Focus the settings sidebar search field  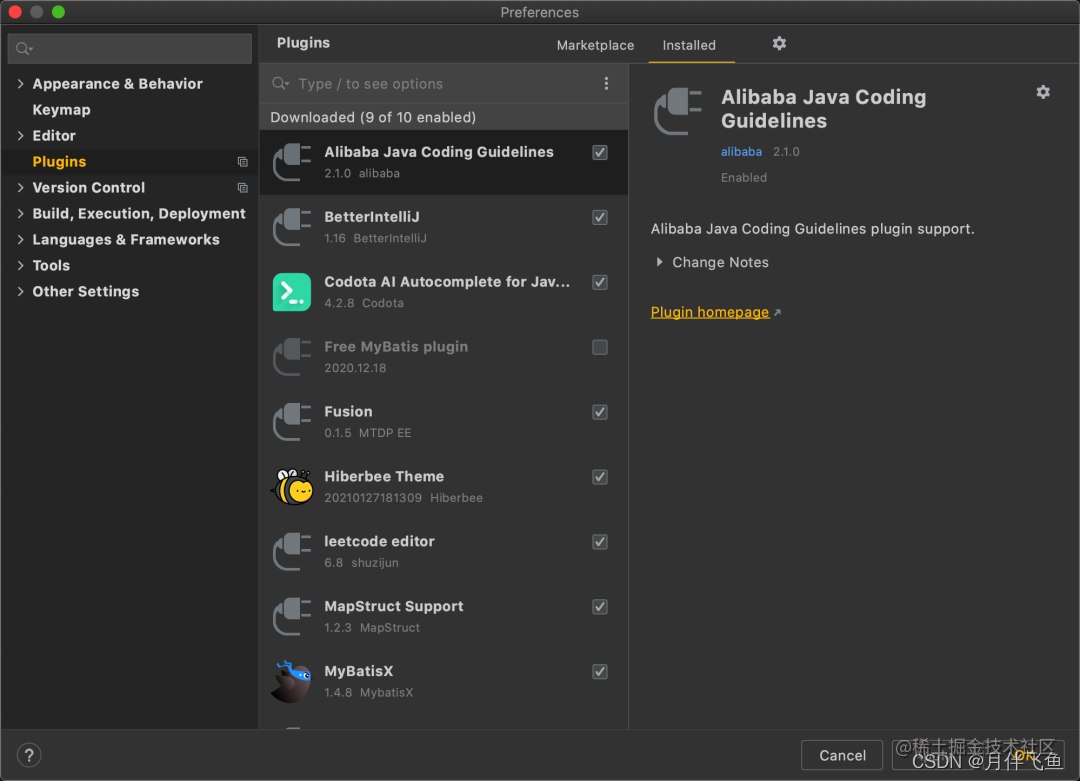pos(129,49)
